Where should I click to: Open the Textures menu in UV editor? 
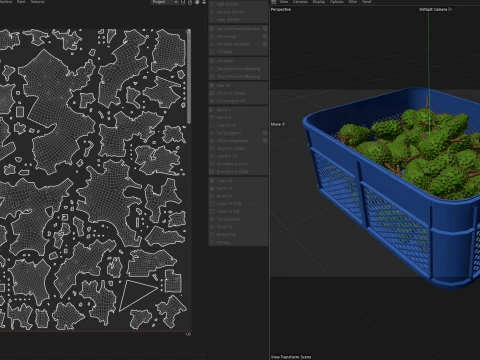tap(37, 2)
